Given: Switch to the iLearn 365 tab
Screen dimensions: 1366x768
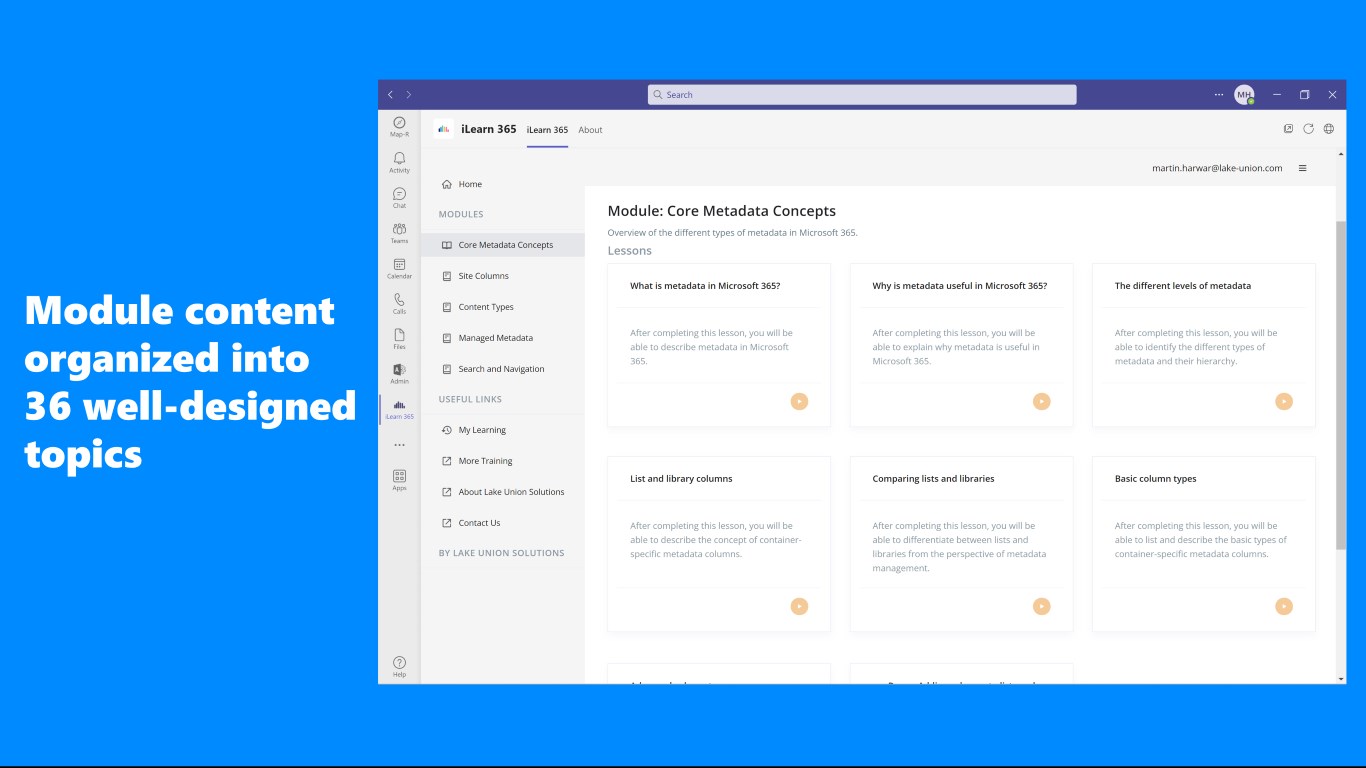Looking at the screenshot, I should tap(547, 130).
